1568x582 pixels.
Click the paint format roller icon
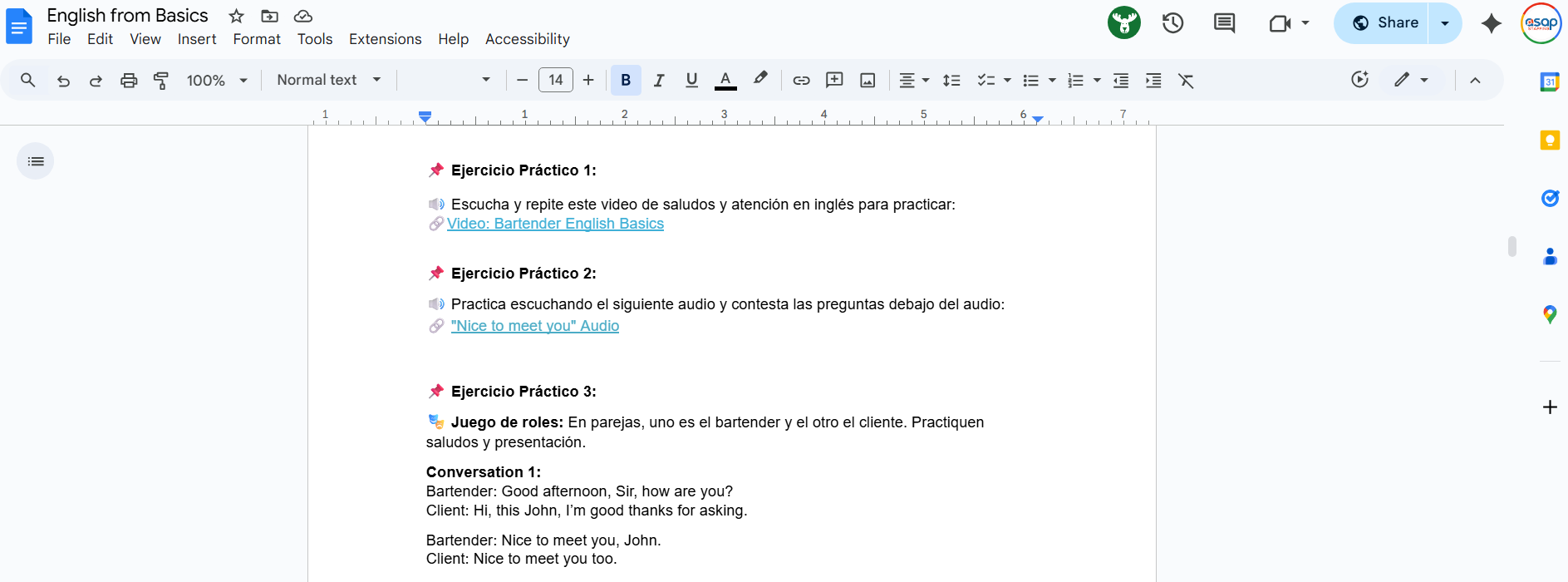tap(161, 81)
